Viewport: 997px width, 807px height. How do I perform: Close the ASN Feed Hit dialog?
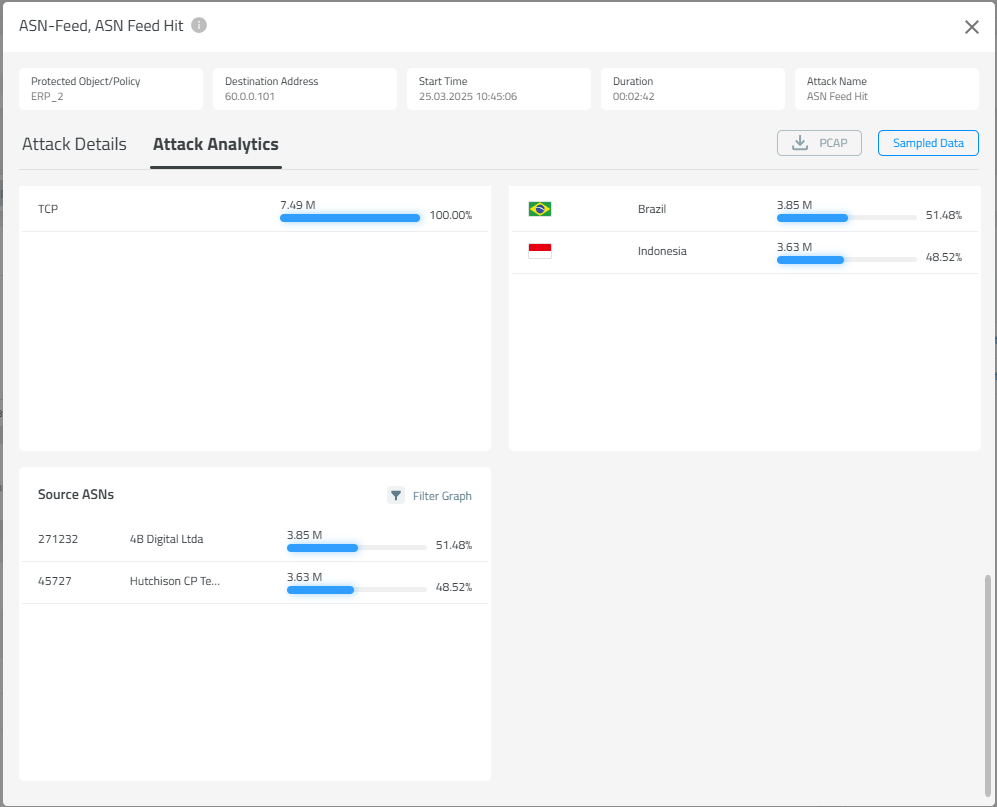(x=971, y=27)
